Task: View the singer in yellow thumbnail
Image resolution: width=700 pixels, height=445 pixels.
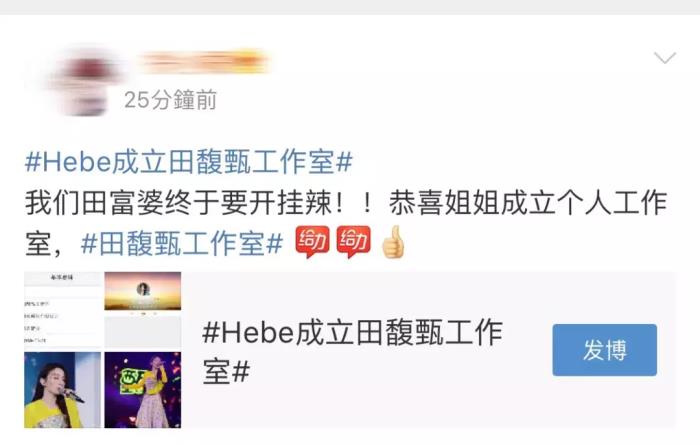Action: (62, 390)
